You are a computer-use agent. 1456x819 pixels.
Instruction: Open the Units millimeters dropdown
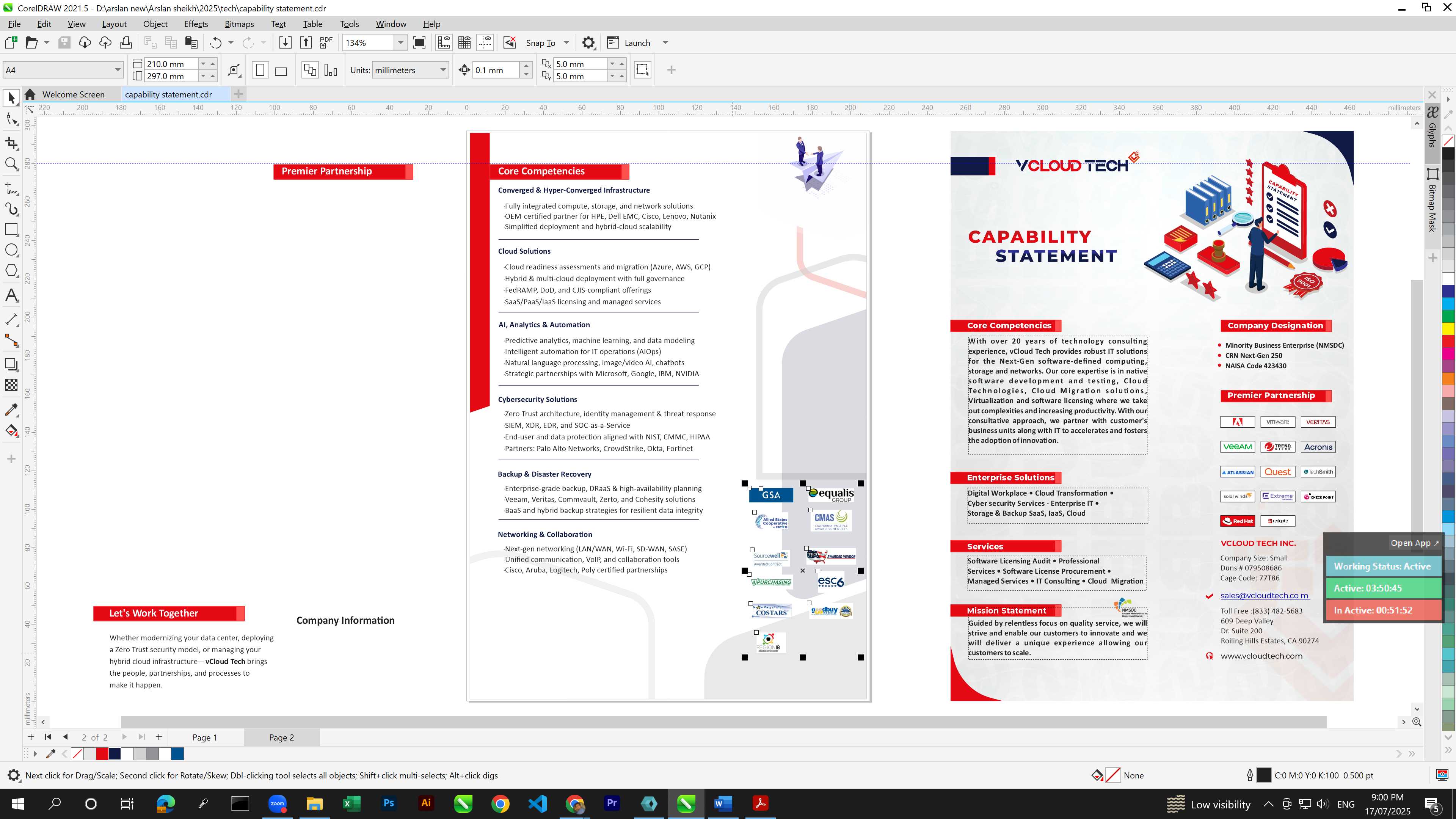[443, 70]
